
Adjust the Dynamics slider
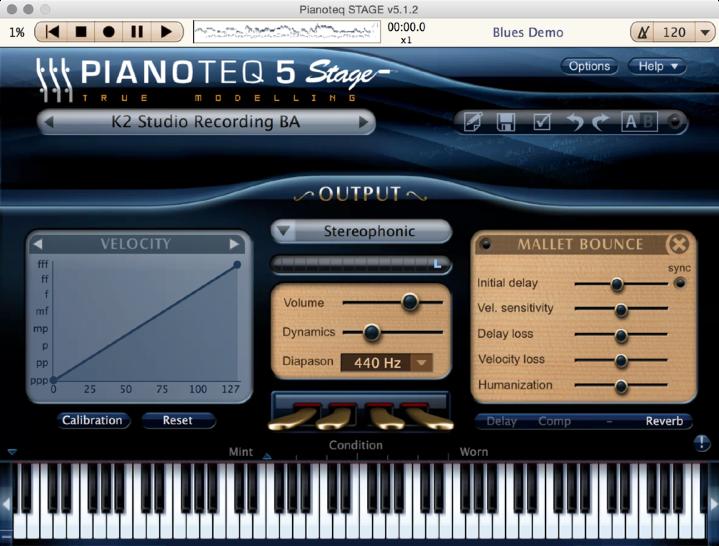(x=372, y=332)
